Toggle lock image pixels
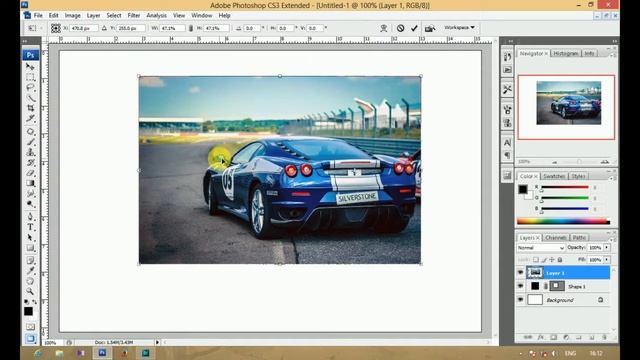This screenshot has width=640, height=360. (x=544, y=260)
